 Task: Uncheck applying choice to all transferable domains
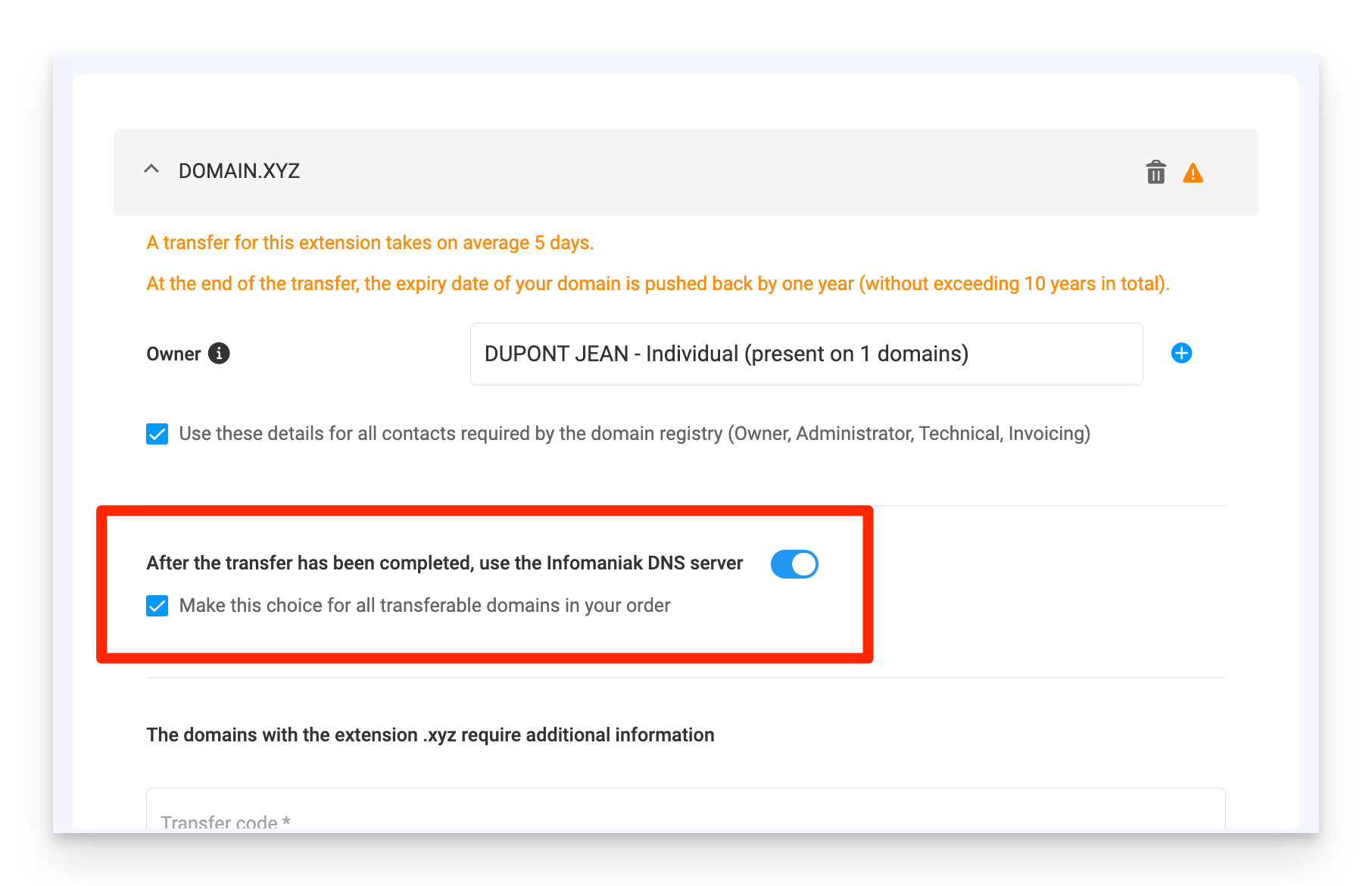tap(157, 605)
